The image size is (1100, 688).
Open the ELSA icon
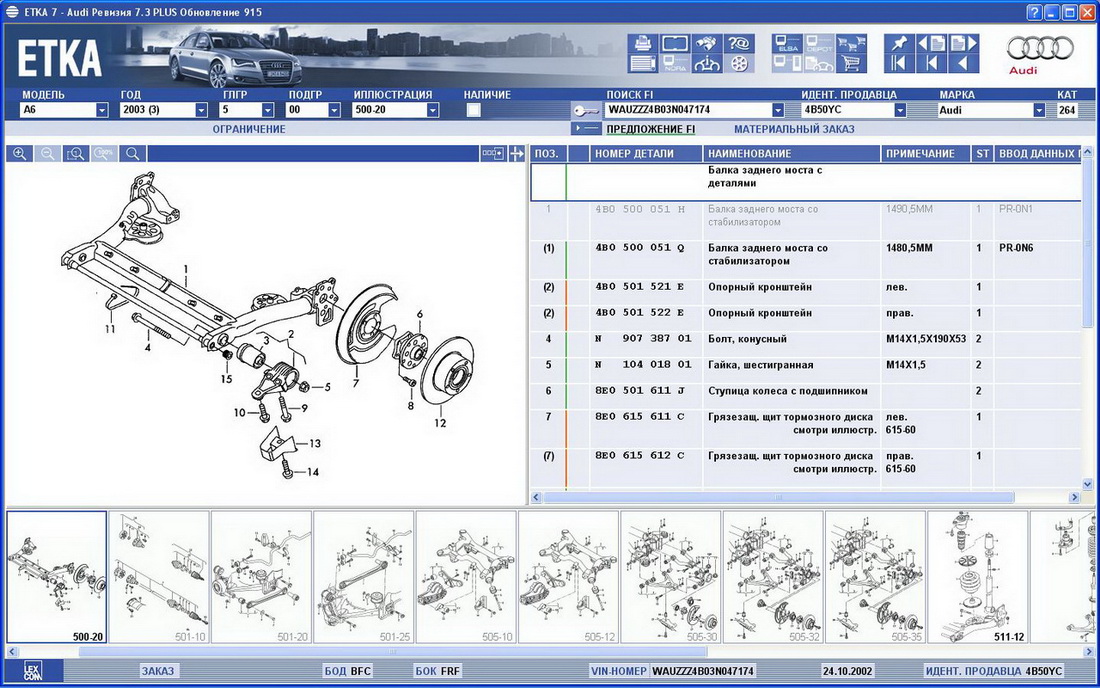(x=787, y=43)
